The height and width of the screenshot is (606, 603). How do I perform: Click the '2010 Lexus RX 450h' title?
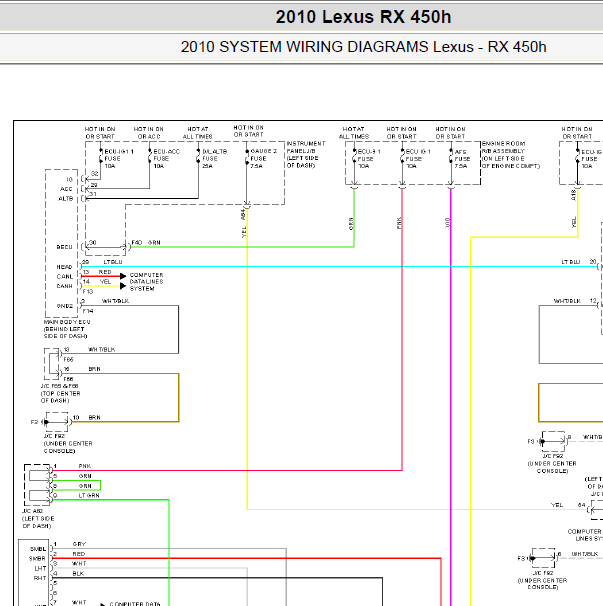pyautogui.click(x=363, y=17)
